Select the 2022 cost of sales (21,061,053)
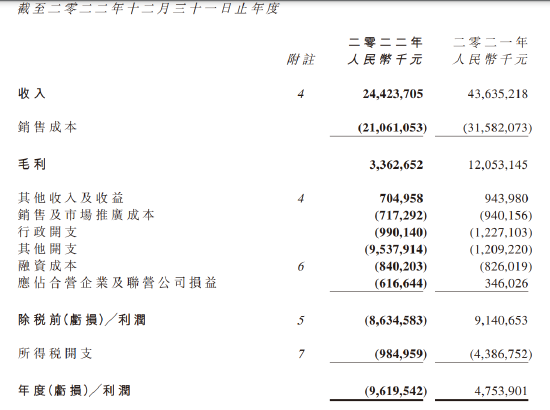The width and height of the screenshot is (550, 410). [x=392, y=127]
